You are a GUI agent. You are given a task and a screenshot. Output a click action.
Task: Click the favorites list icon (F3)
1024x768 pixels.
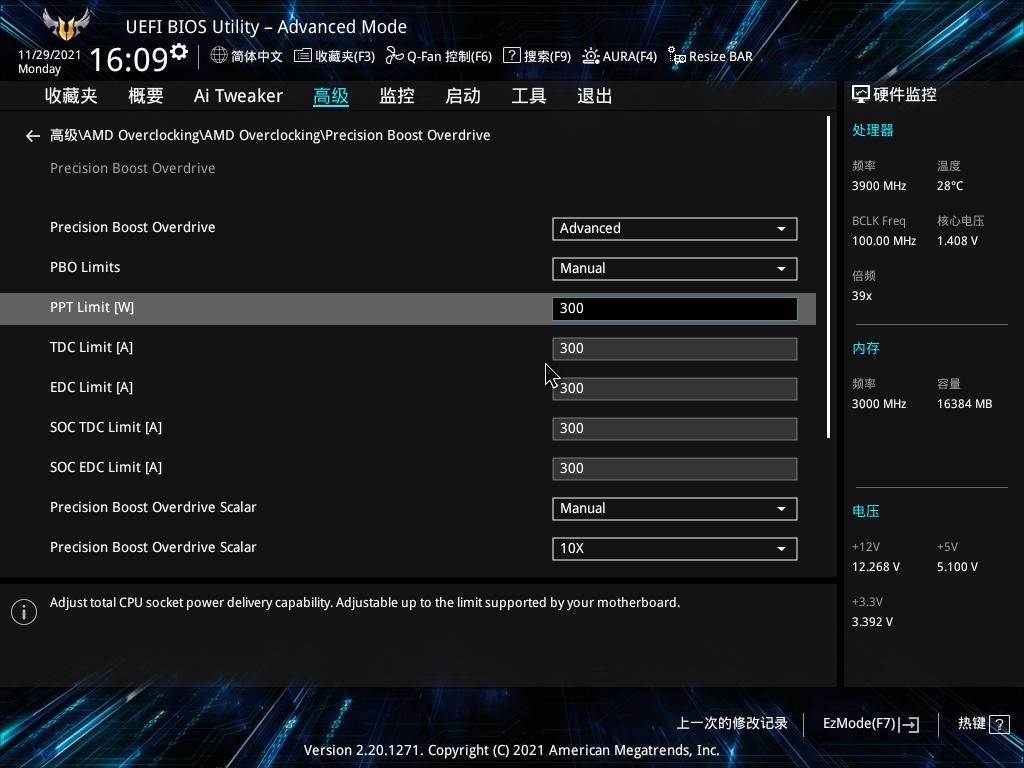coord(302,56)
